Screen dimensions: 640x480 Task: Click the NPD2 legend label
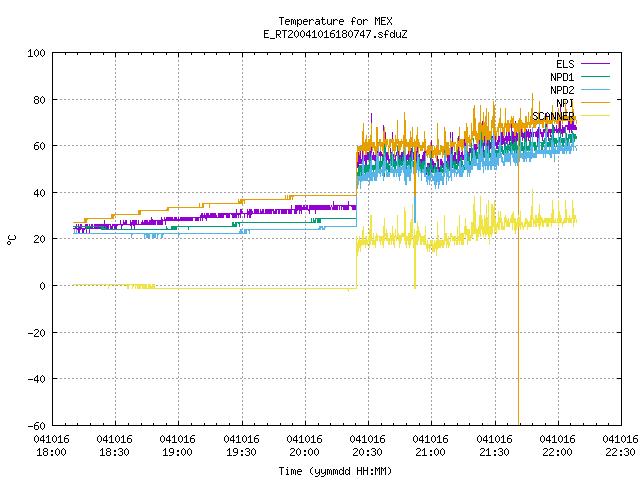562,90
